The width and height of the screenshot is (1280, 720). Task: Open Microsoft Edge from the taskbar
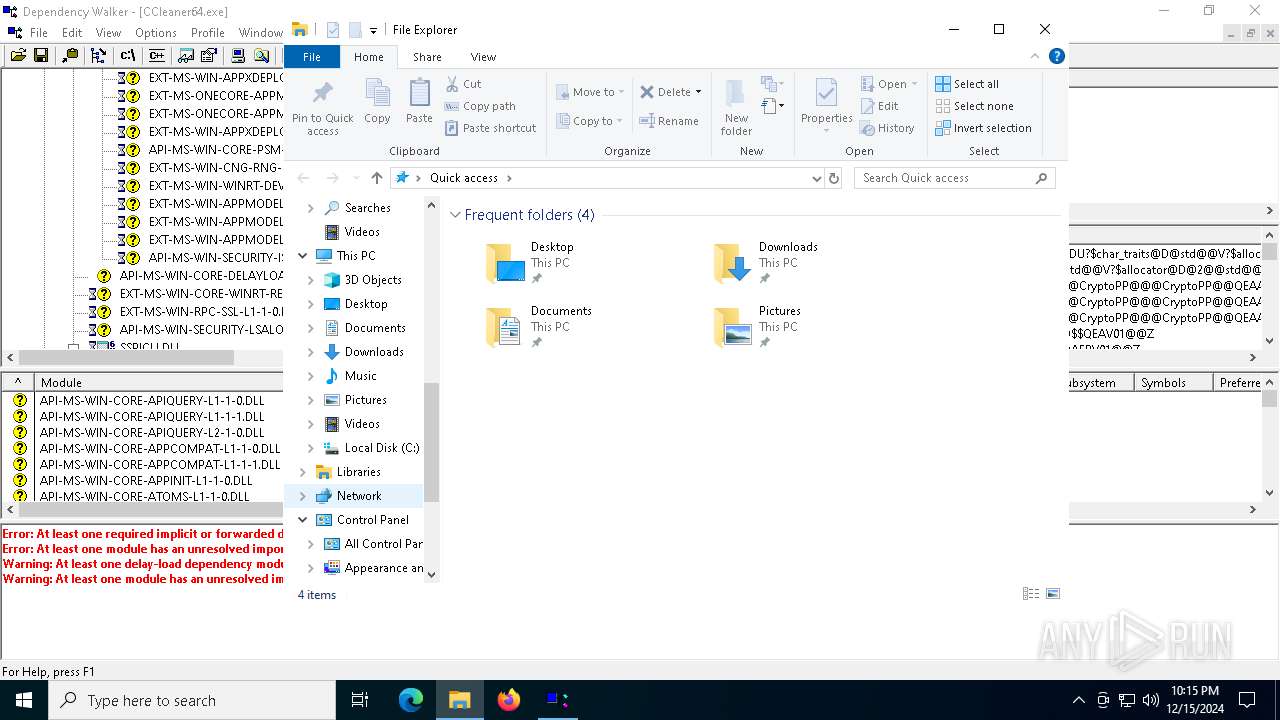(x=411, y=700)
